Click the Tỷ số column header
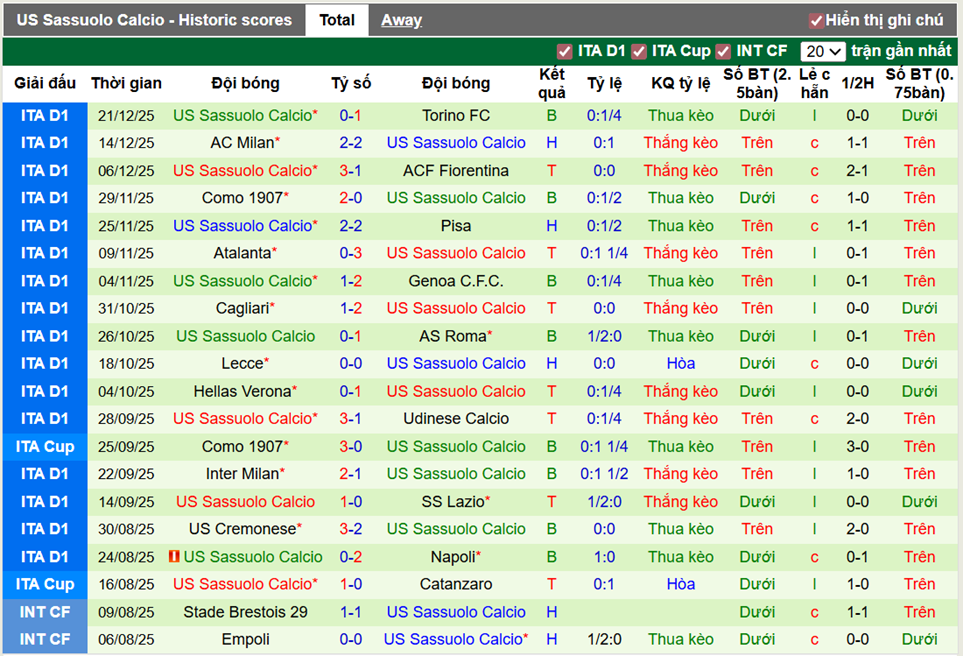963x656 pixels. (351, 83)
